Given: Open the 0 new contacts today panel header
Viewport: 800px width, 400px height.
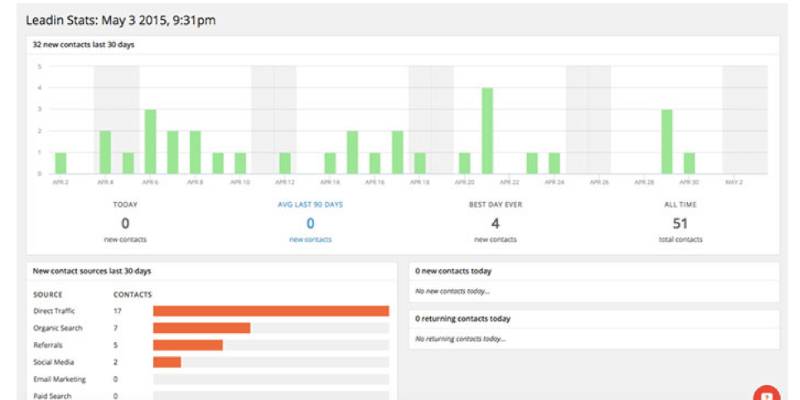Looking at the screenshot, I should click(594, 271).
